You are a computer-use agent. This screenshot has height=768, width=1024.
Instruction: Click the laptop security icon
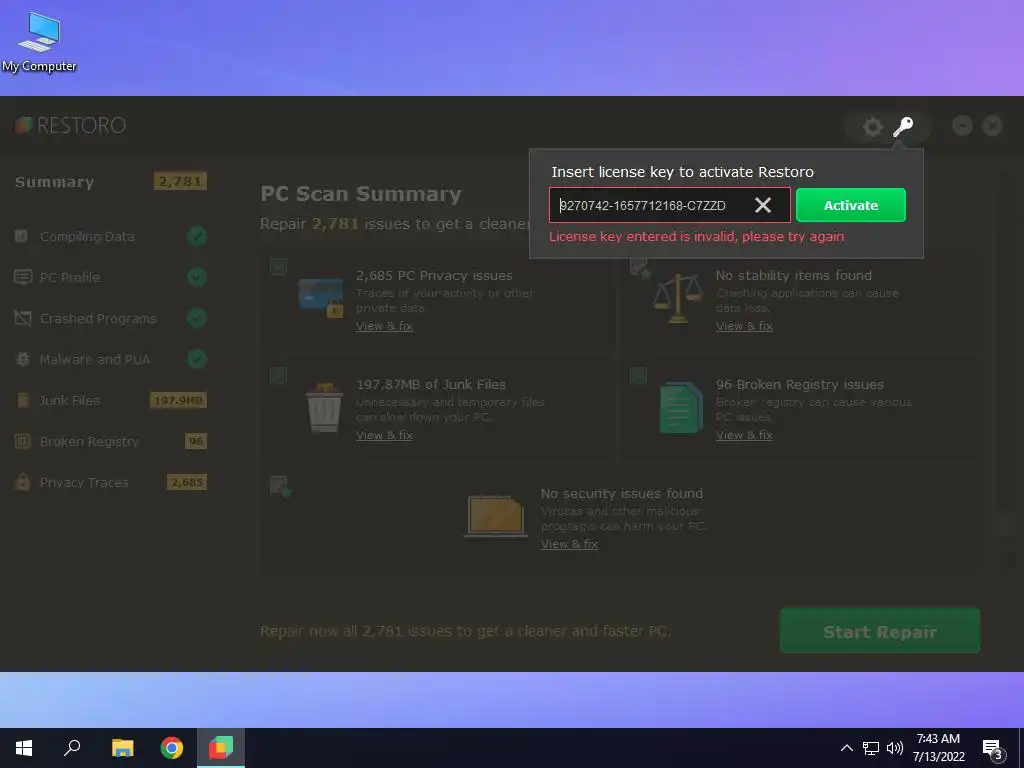click(496, 516)
